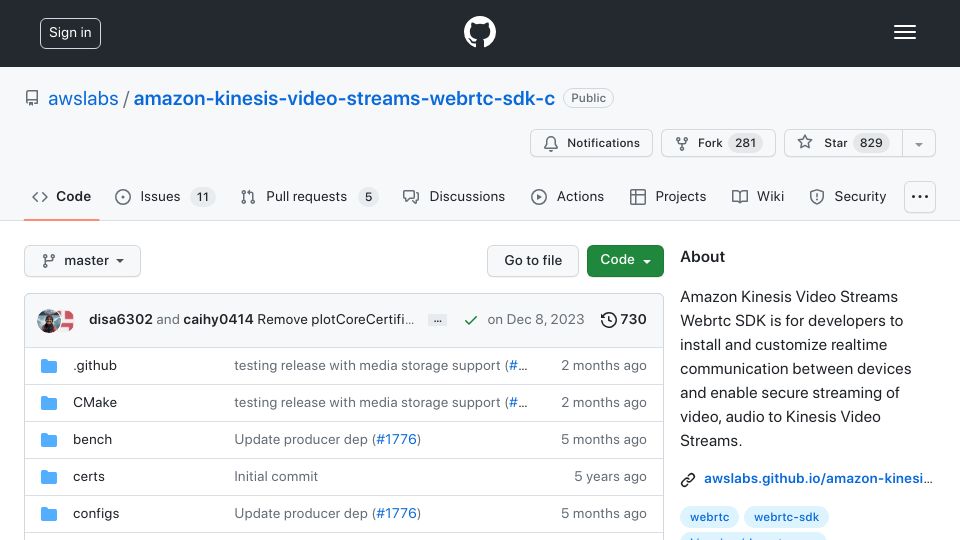Click the bell icon in Notifications
The image size is (960, 540).
tap(551, 143)
